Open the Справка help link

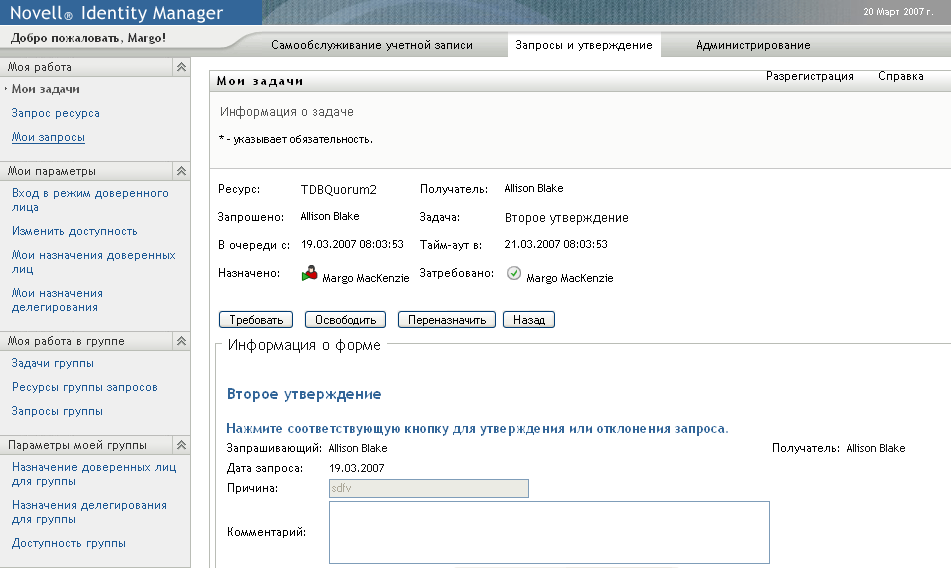tap(901, 76)
